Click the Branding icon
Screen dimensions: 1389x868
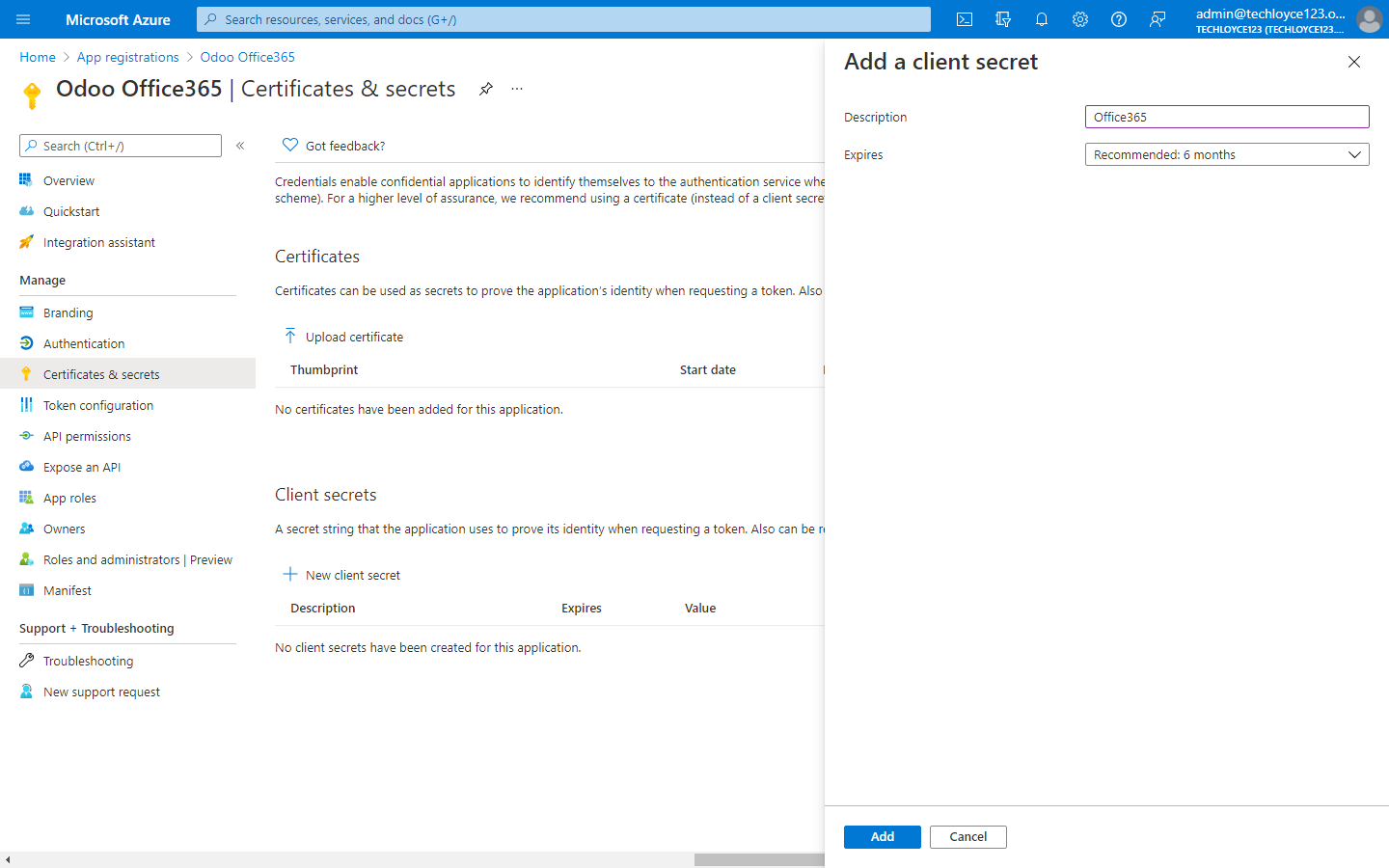click(x=26, y=312)
